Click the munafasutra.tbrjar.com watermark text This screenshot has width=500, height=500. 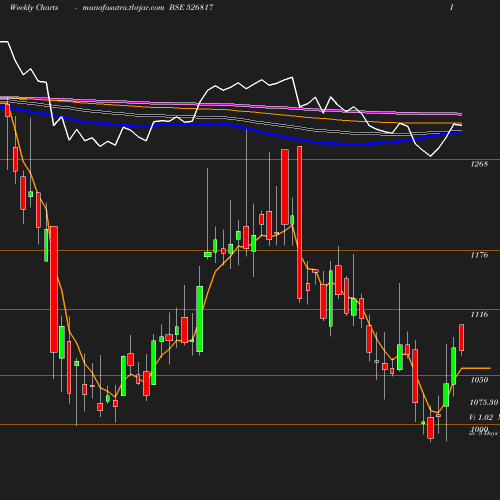pos(123,8)
